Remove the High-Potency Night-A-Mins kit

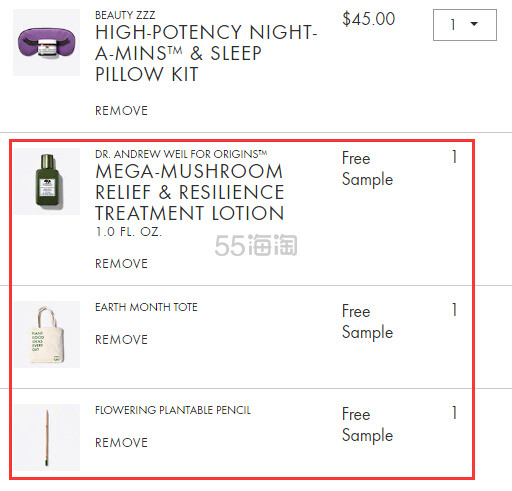coord(121,111)
